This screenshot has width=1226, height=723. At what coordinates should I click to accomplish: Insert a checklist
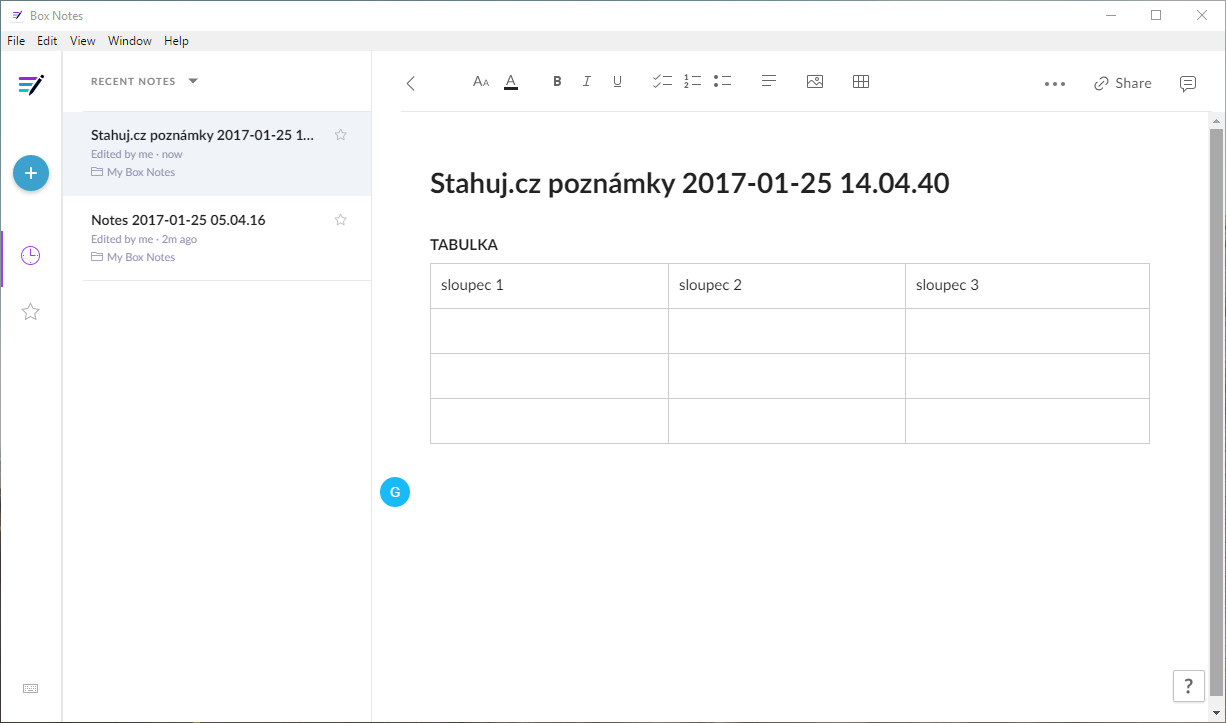662,82
